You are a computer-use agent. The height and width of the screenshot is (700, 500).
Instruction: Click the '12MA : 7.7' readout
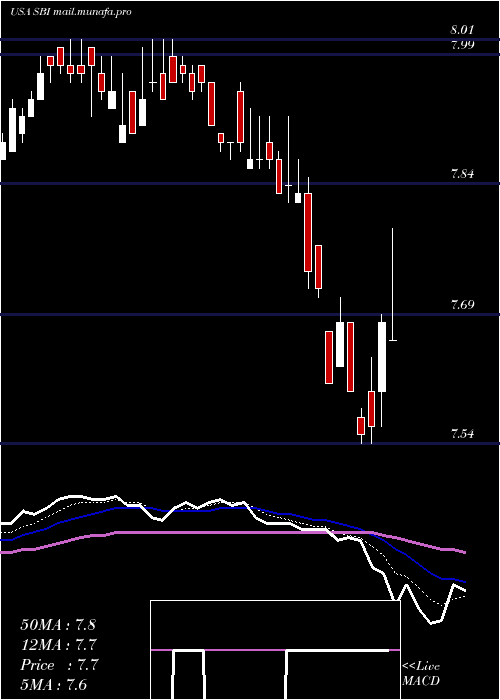coord(58,645)
